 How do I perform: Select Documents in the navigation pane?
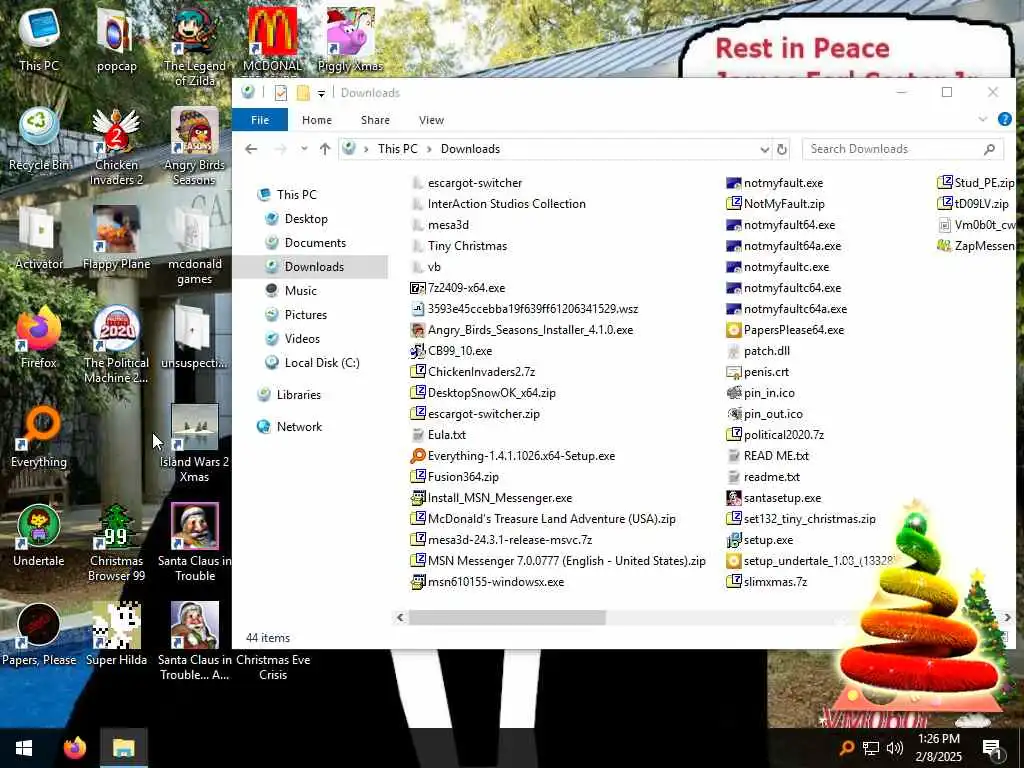tap(315, 243)
